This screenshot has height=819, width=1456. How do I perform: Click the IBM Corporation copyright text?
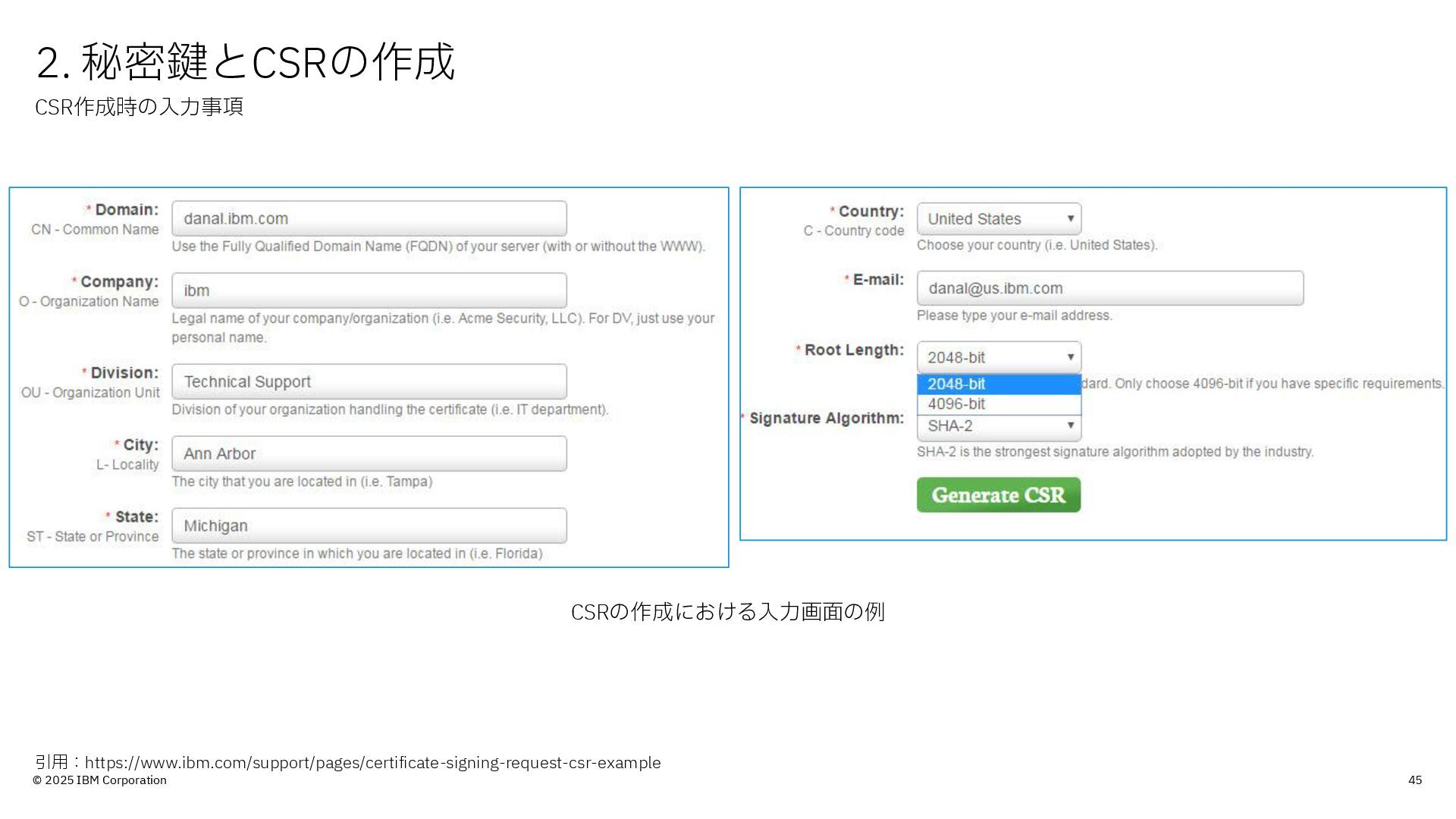pos(99,780)
